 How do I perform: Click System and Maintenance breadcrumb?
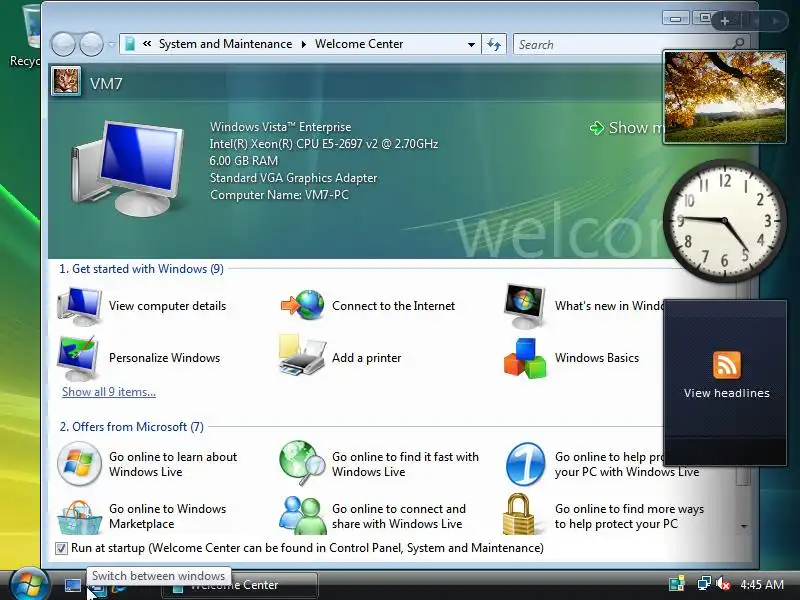(226, 44)
